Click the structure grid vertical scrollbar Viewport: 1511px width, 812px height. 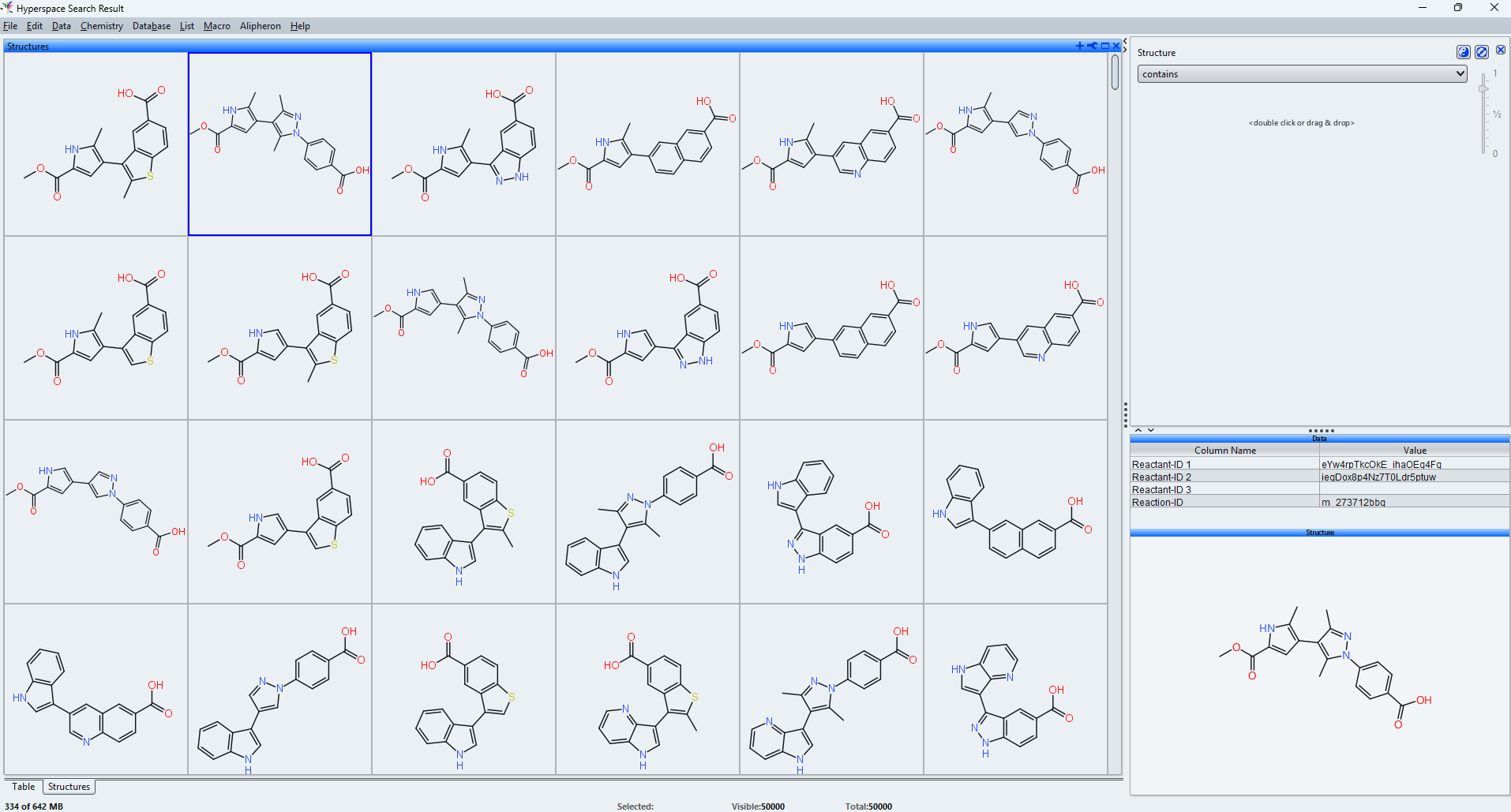coord(1115,72)
